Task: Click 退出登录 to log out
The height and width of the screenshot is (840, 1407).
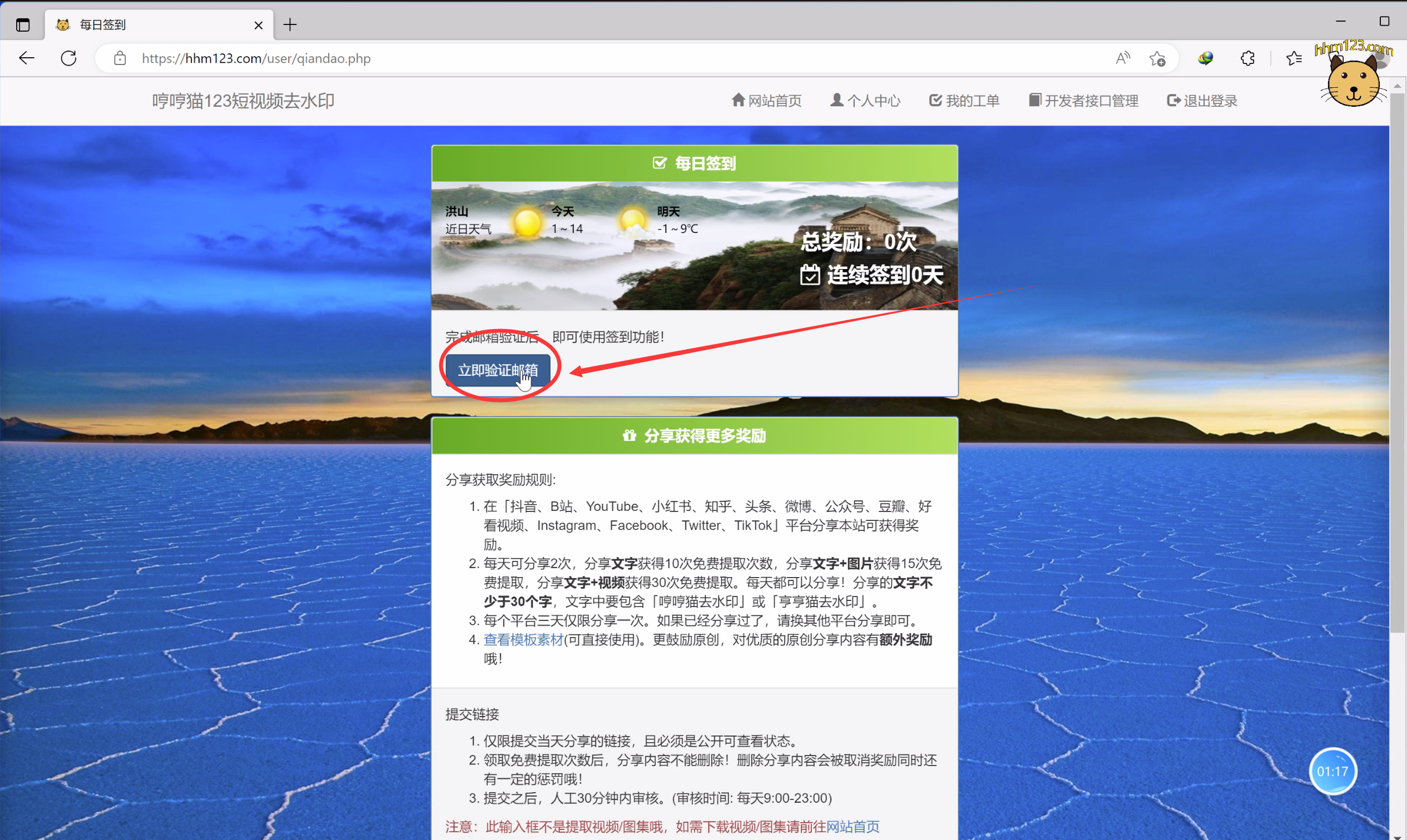Action: click(1202, 101)
